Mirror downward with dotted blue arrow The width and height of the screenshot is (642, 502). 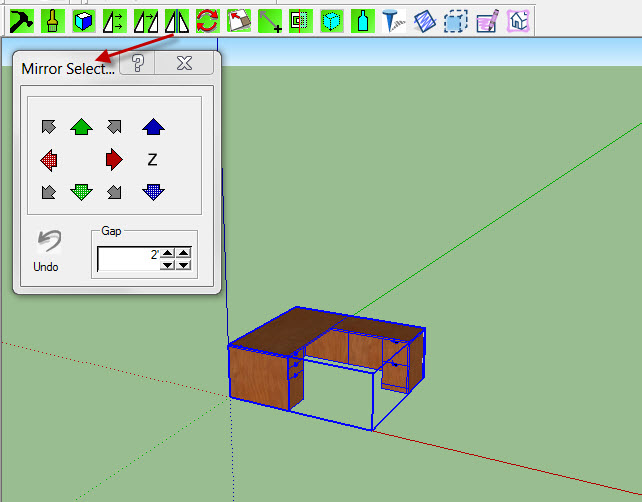(x=153, y=192)
